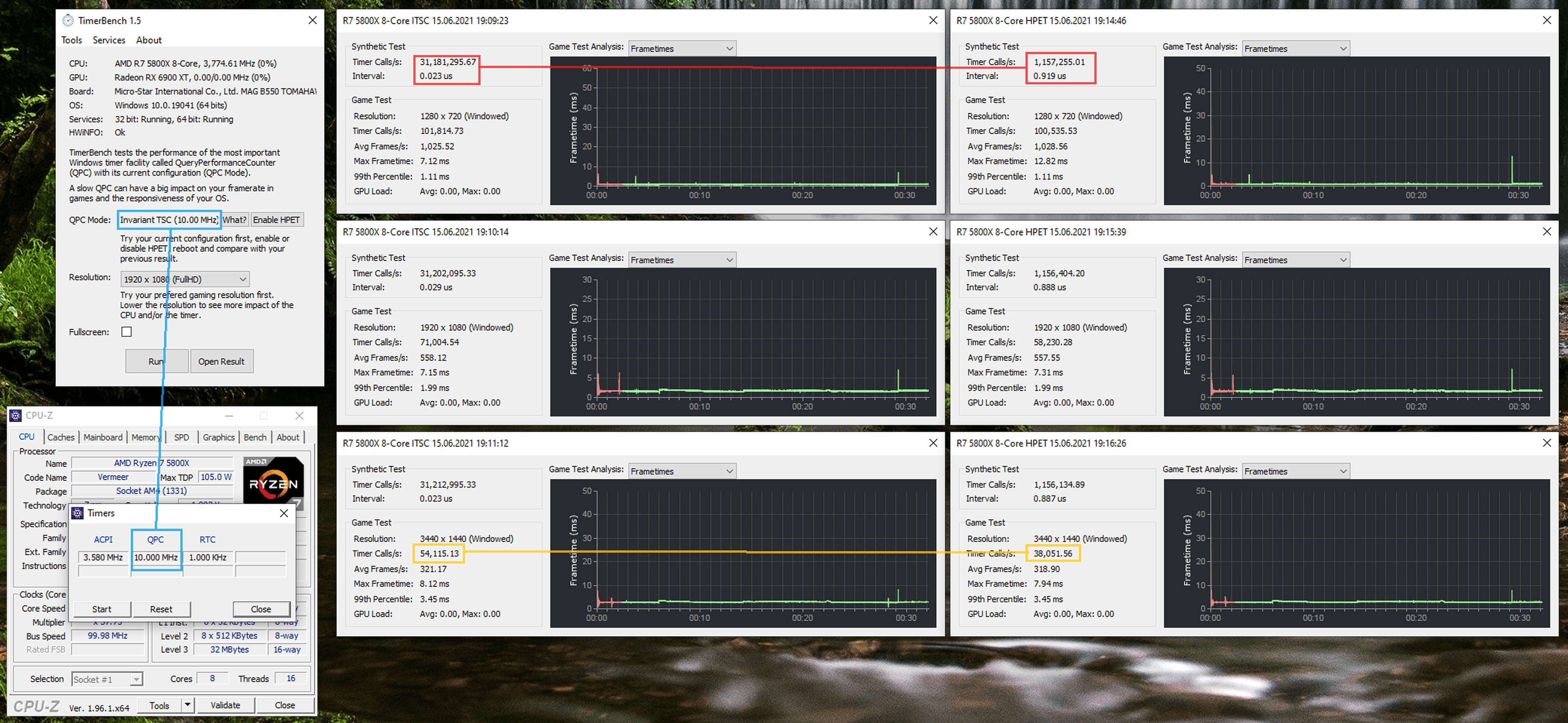This screenshot has height=723, width=1568.
Task: Click Timer Calls/s value 54,115.13
Action: 440,554
